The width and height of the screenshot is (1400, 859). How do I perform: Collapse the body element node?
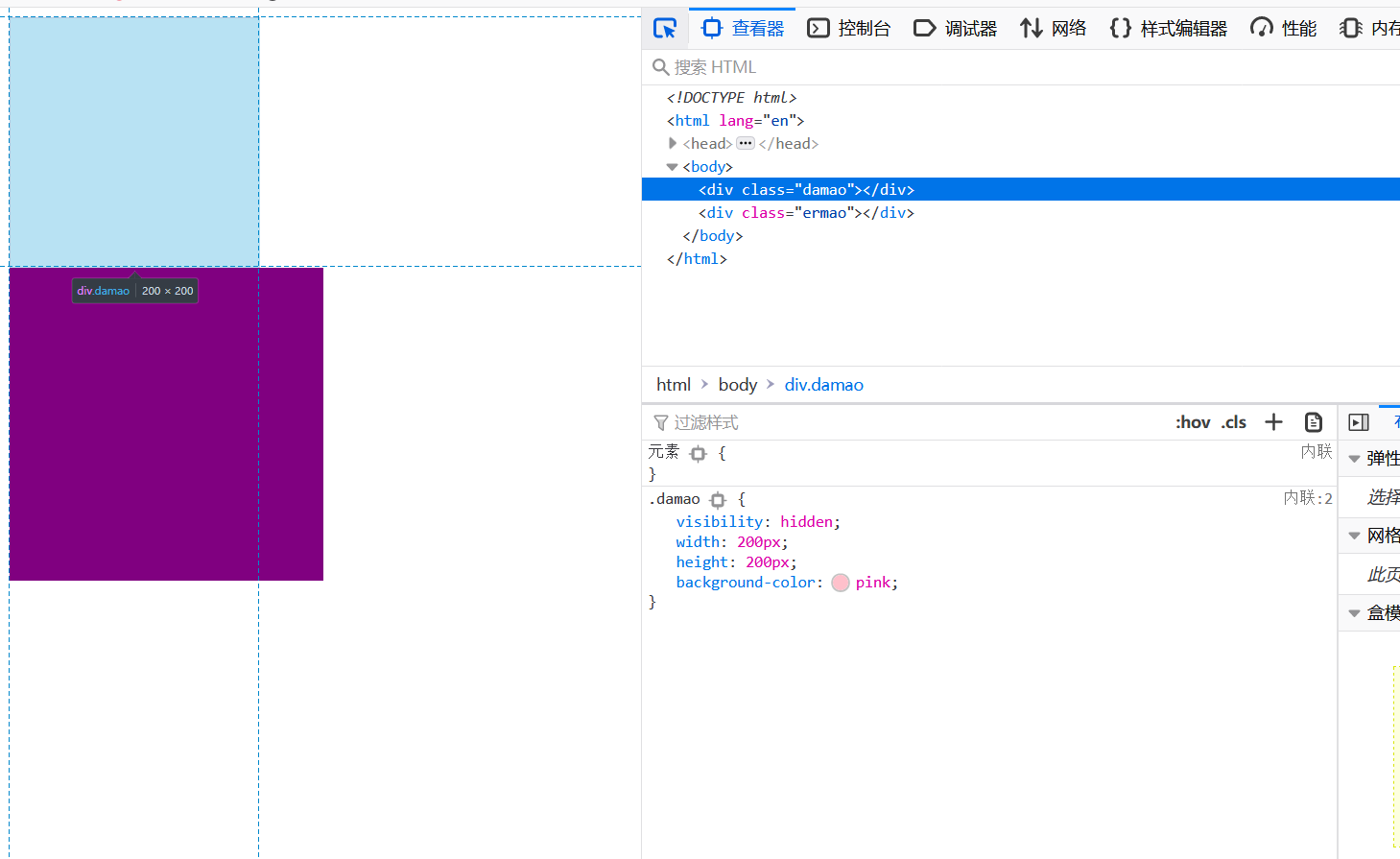pyautogui.click(x=672, y=167)
